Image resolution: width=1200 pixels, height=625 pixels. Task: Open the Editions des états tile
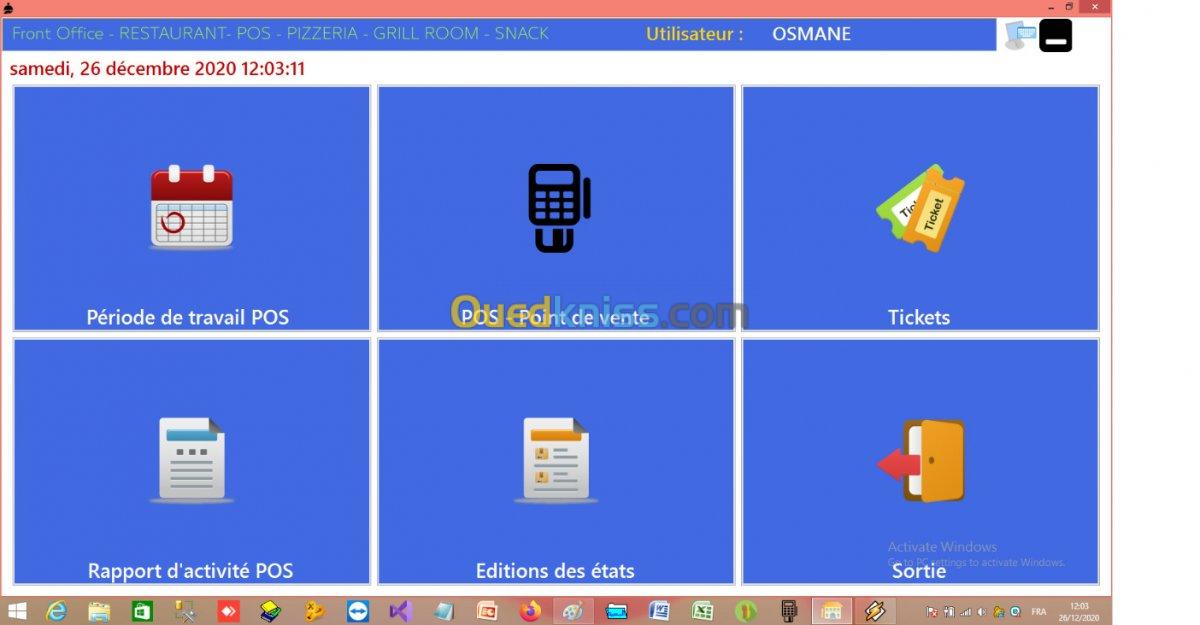[556, 461]
